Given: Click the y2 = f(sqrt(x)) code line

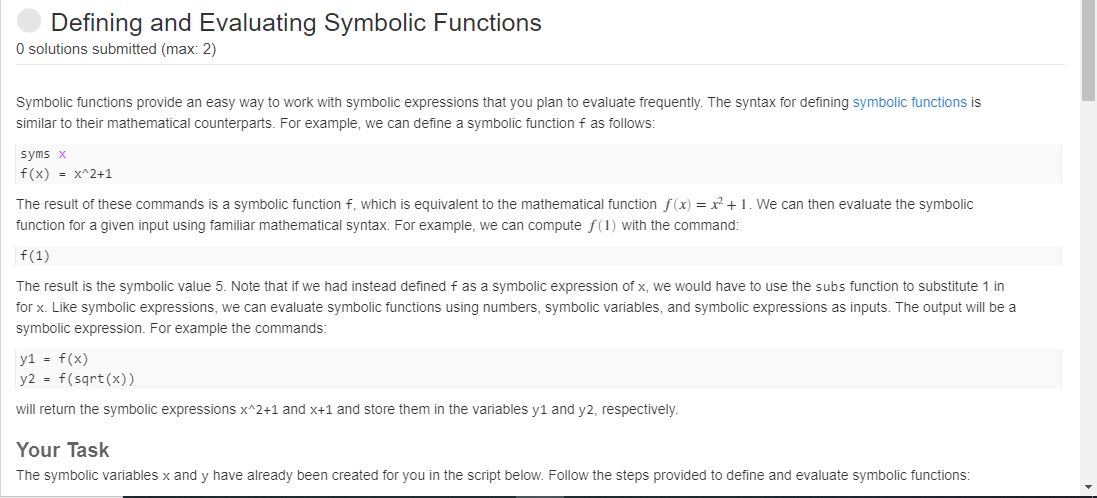Looking at the screenshot, I should click(77, 379).
